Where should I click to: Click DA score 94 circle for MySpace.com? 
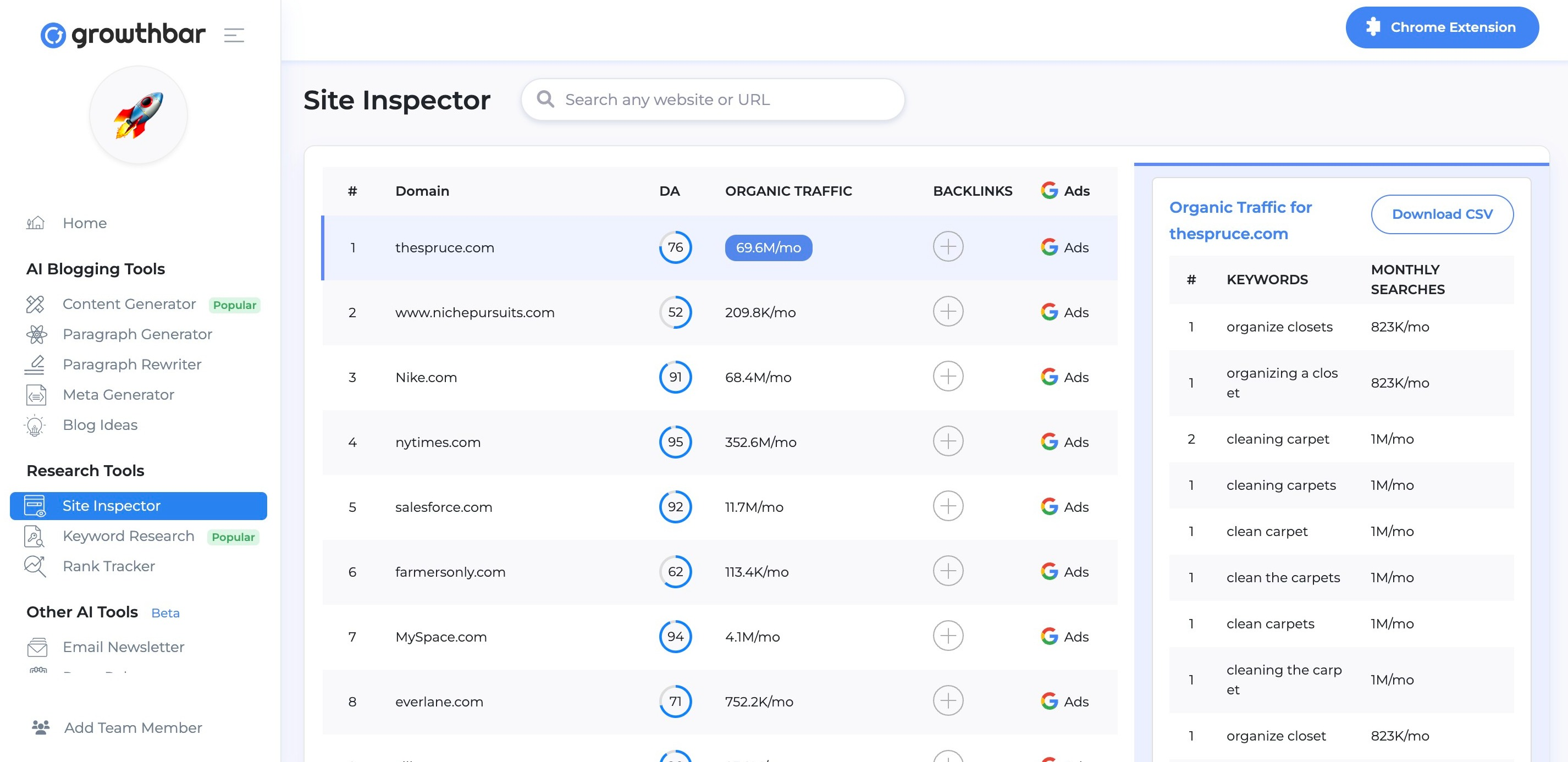coord(675,637)
